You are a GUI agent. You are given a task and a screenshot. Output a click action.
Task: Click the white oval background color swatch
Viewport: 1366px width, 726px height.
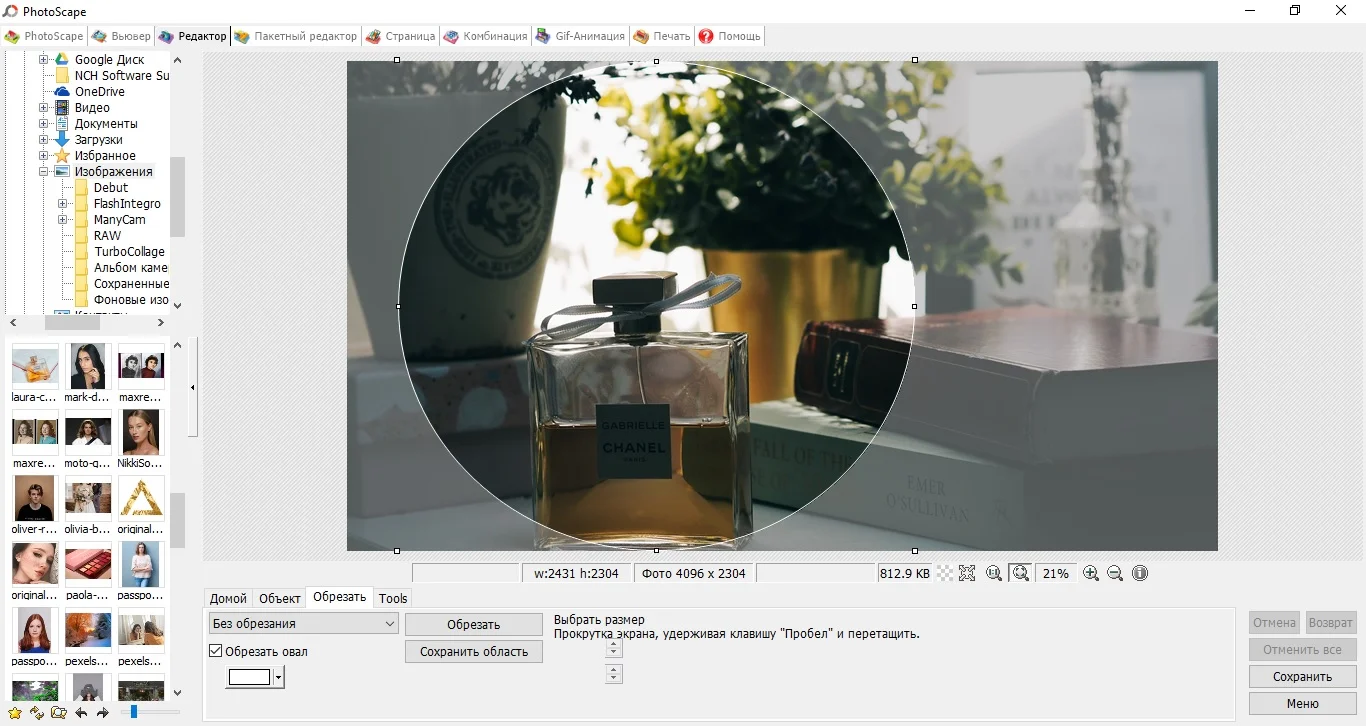[x=250, y=678]
